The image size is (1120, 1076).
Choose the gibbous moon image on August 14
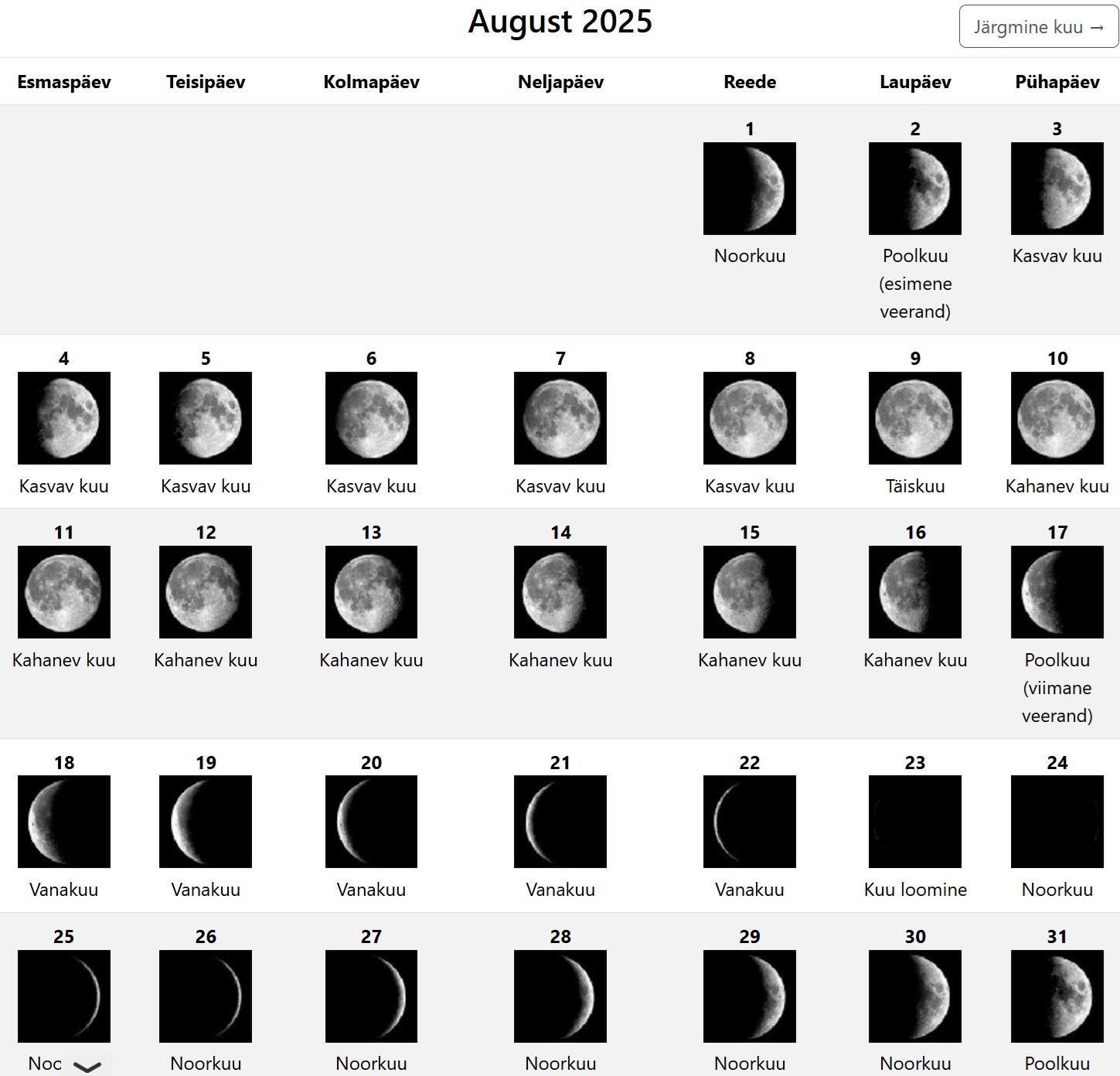pyautogui.click(x=560, y=592)
